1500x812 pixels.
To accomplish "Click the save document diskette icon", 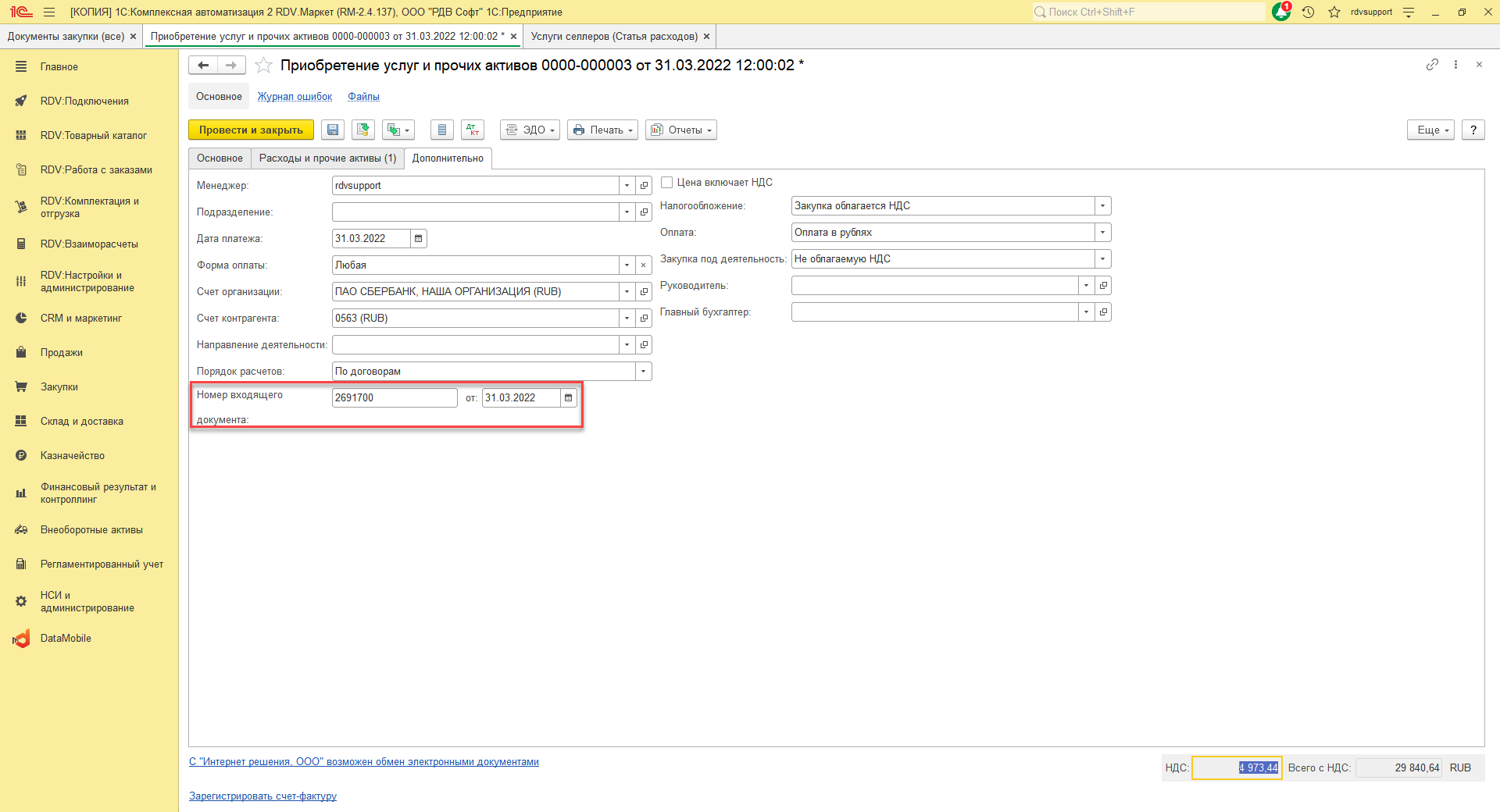I will pos(333,130).
